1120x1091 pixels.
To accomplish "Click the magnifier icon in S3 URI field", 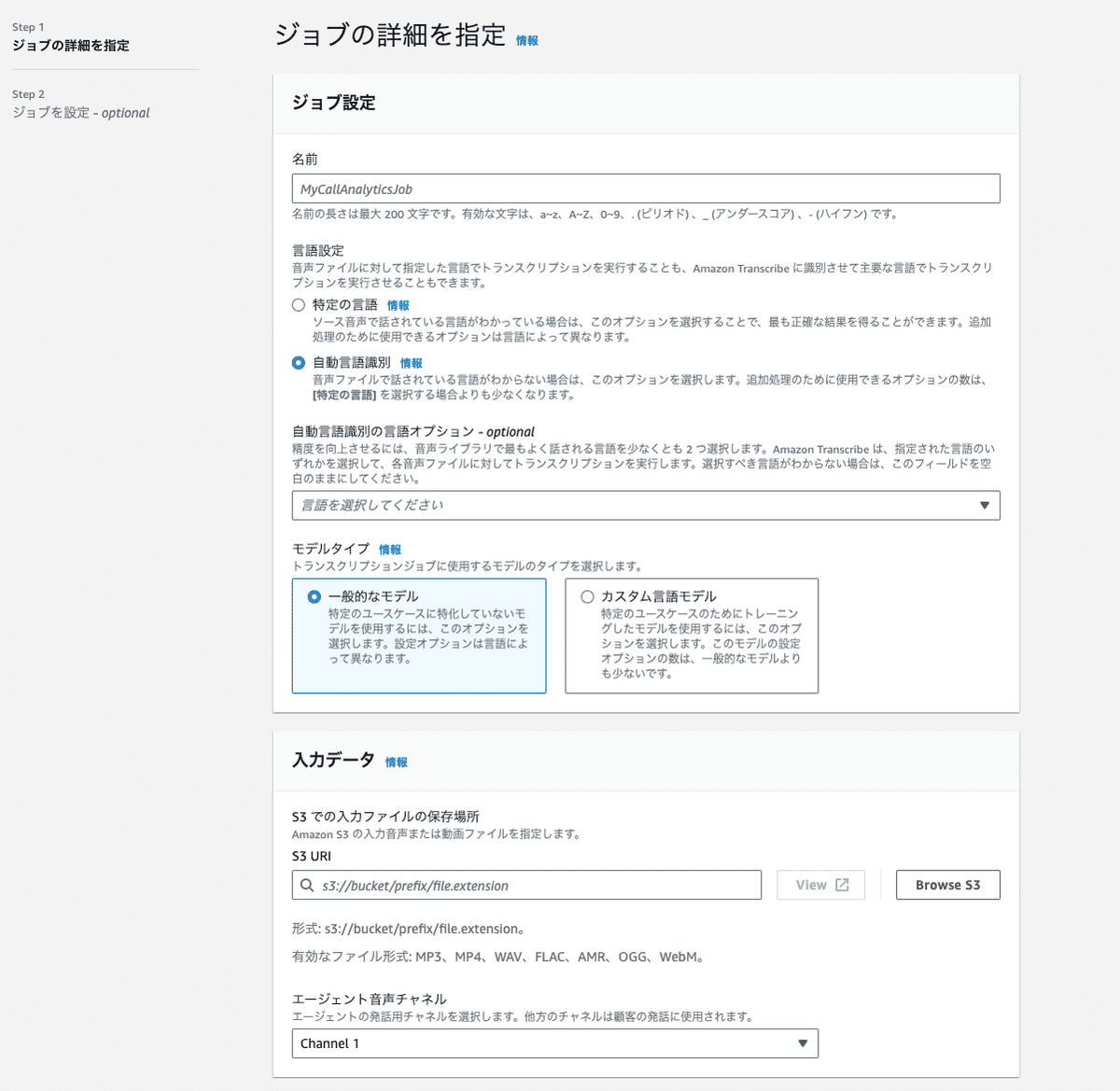I will click(x=307, y=885).
